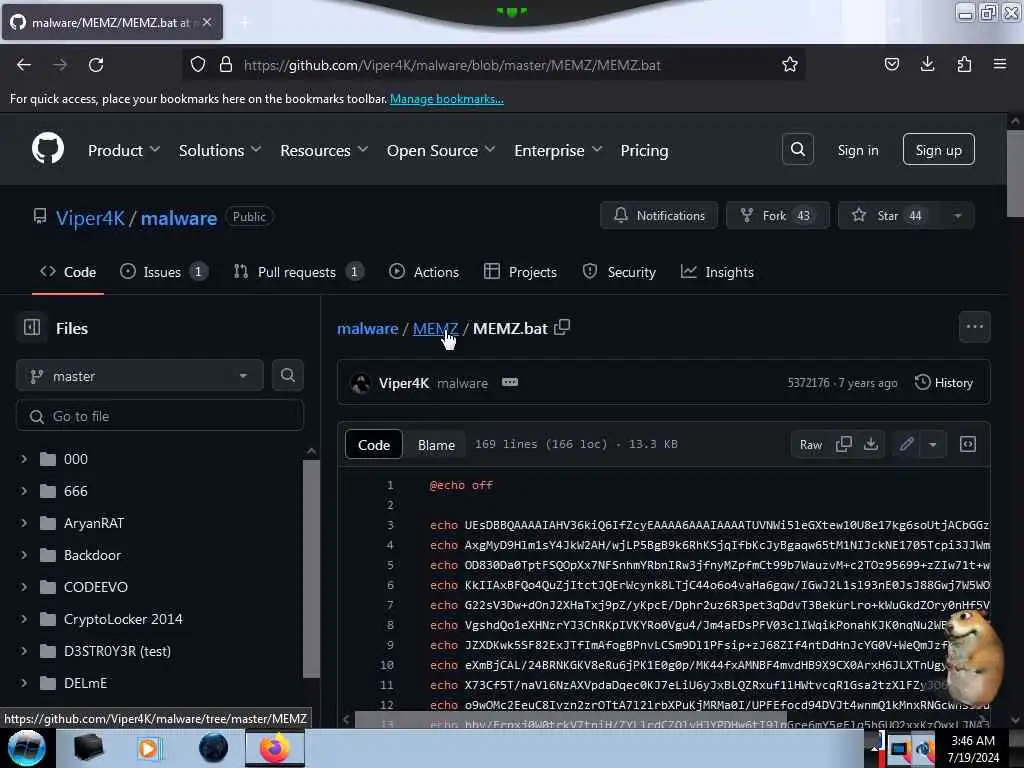The width and height of the screenshot is (1024, 768).
Task: Open the Viper4K owner link
Action: pos(90,217)
